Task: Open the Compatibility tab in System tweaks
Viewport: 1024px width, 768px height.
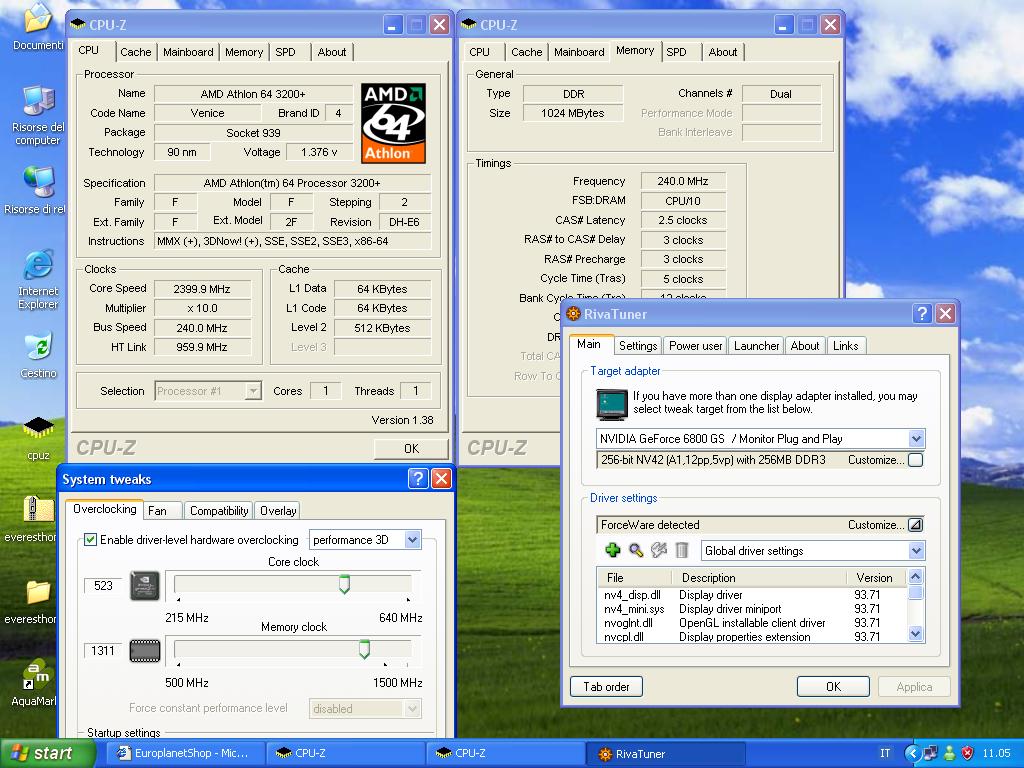Action: (219, 511)
